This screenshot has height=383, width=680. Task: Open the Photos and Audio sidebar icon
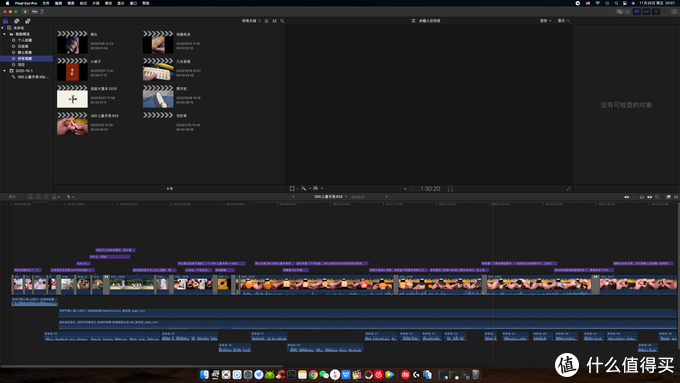pyautogui.click(x=16, y=21)
